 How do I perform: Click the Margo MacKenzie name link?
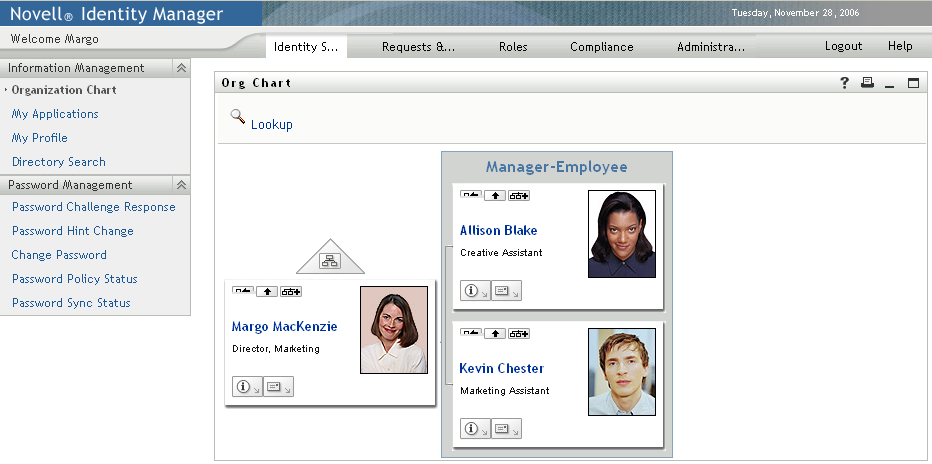284,326
